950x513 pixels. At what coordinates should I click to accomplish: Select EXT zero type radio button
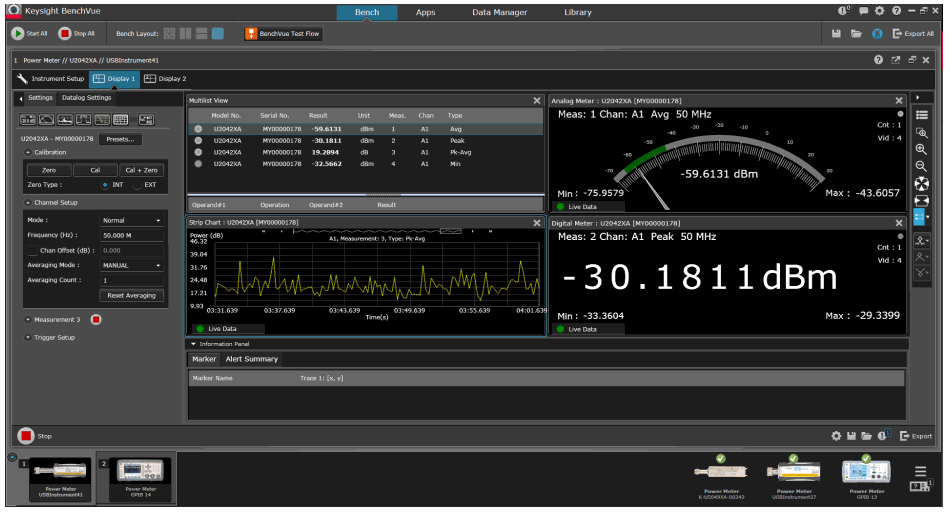coord(137,185)
